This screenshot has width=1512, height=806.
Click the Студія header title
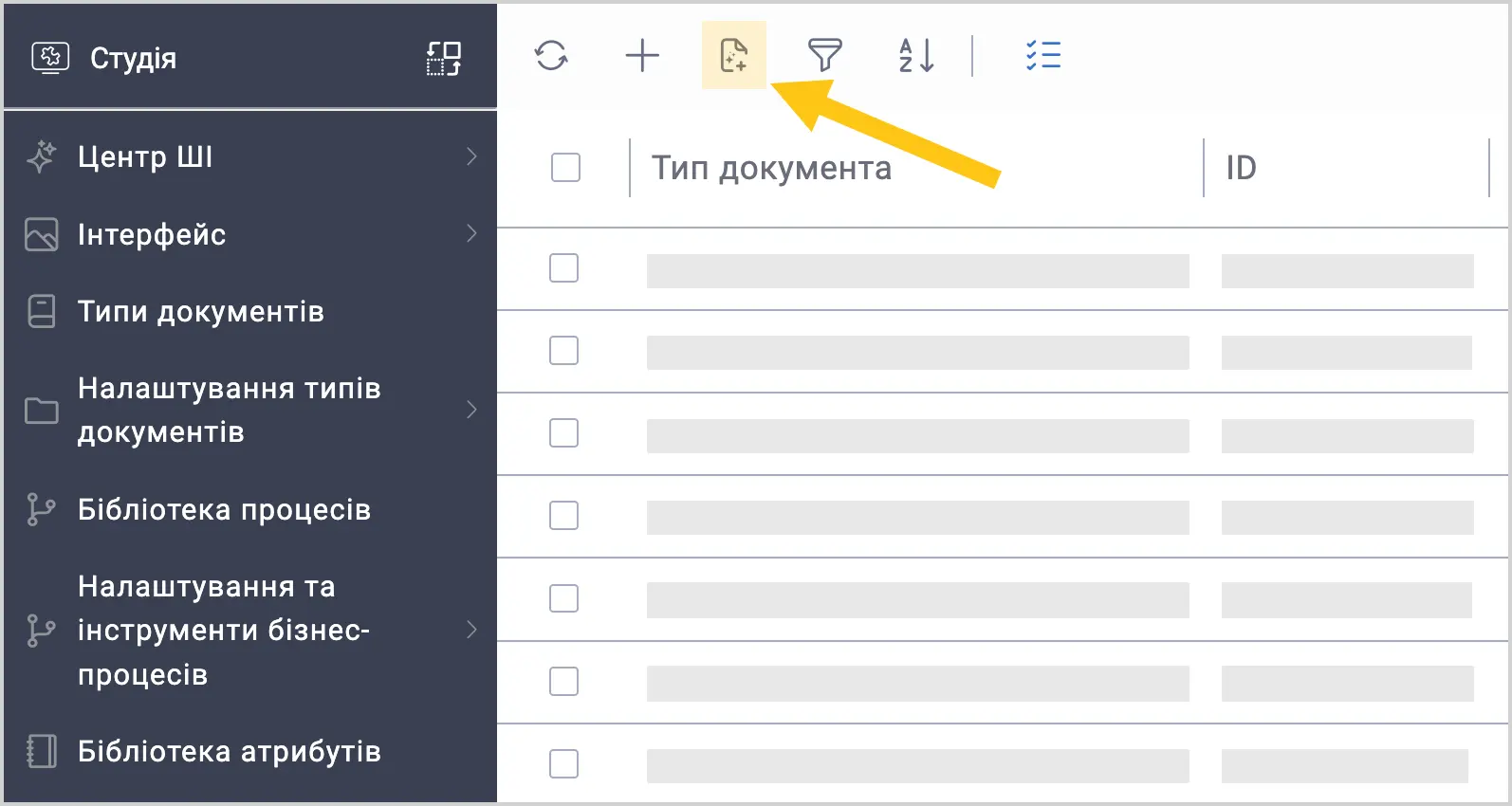(x=133, y=58)
